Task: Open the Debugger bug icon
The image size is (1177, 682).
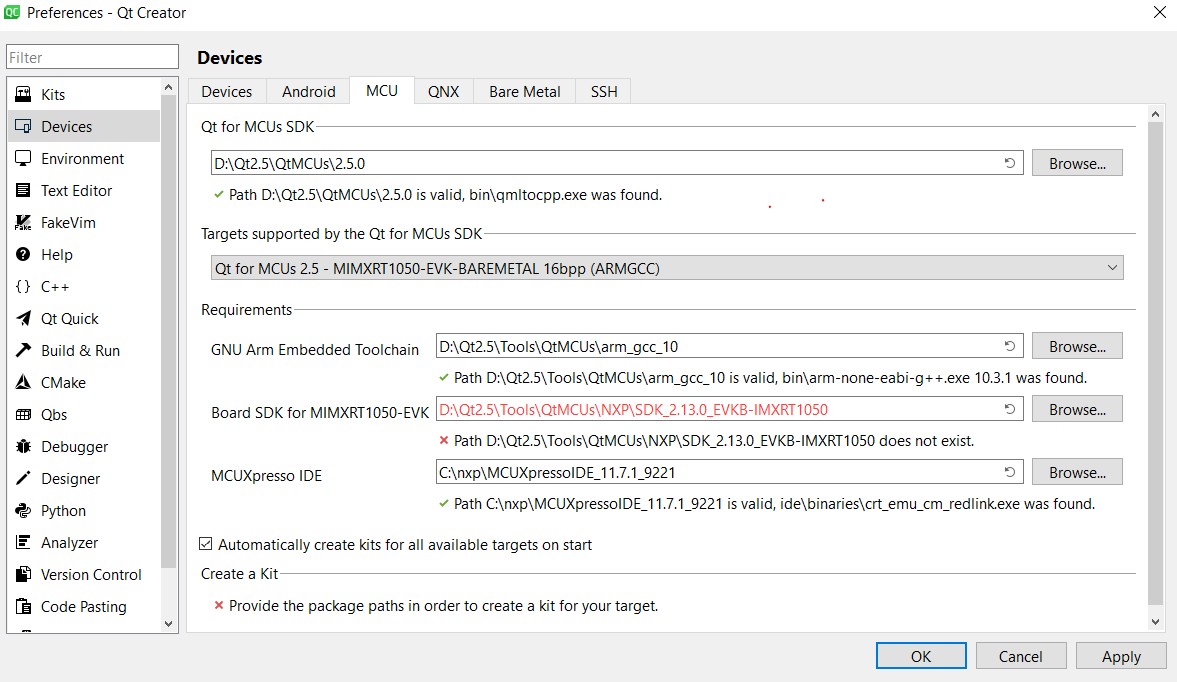Action: [x=23, y=446]
